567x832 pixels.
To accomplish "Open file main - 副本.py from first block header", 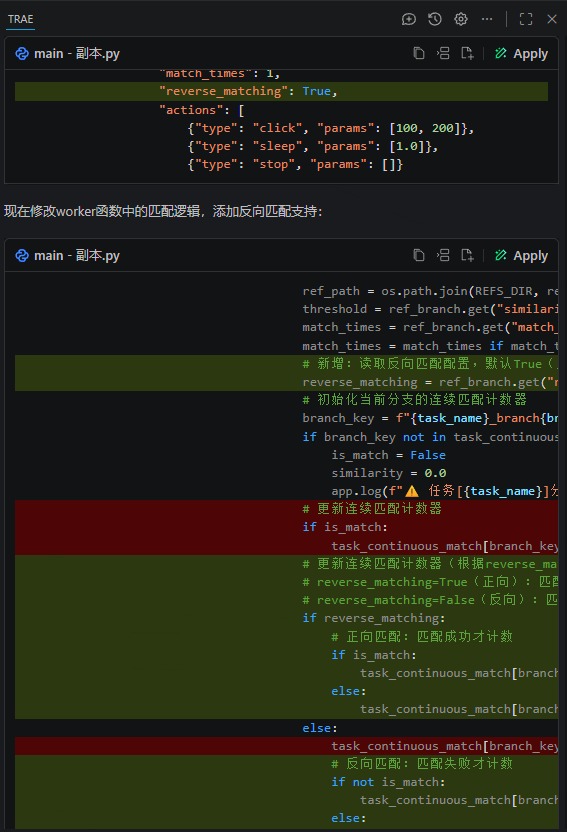I will pyautogui.click(x=77, y=53).
